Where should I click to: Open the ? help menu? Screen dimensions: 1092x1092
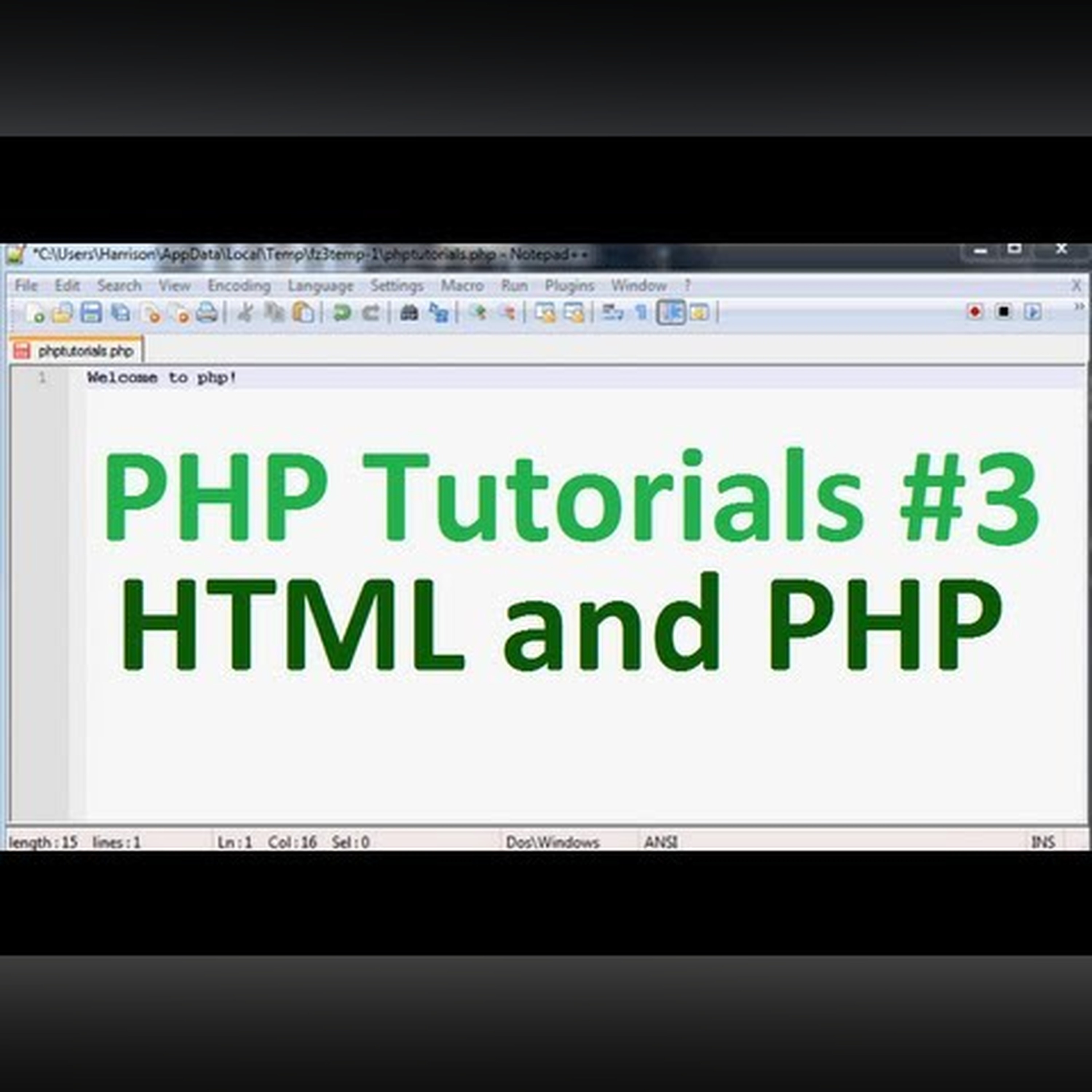(x=687, y=285)
